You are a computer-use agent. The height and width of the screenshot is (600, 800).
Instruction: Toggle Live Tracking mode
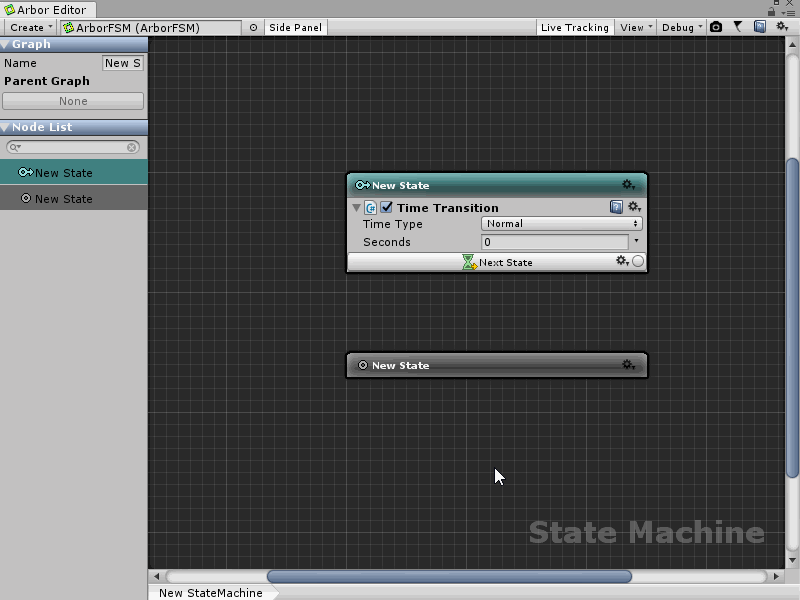[574, 28]
